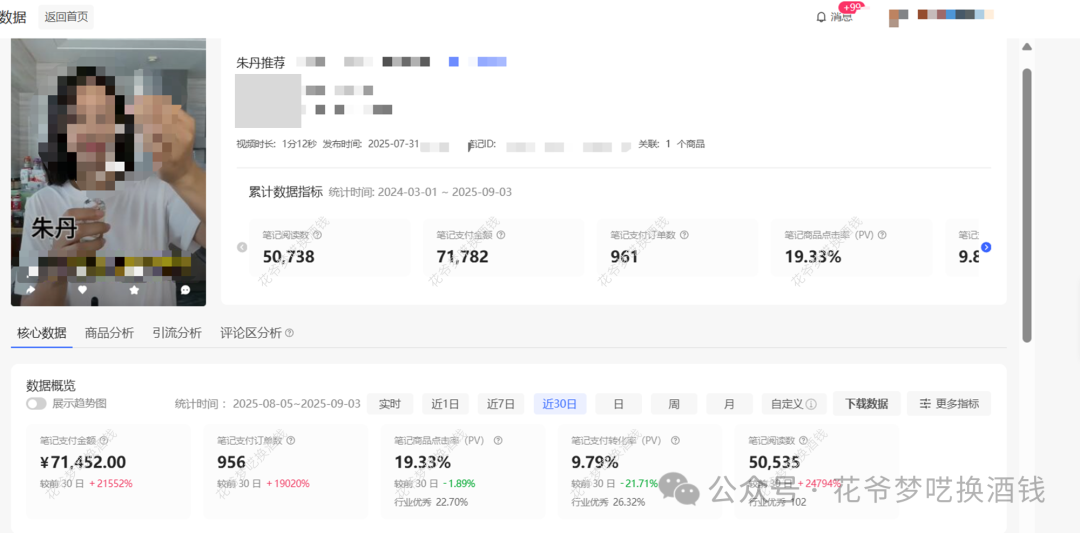Click help icon beside cumulative 笔记商品点击率
The height and width of the screenshot is (533, 1080).
(882, 235)
